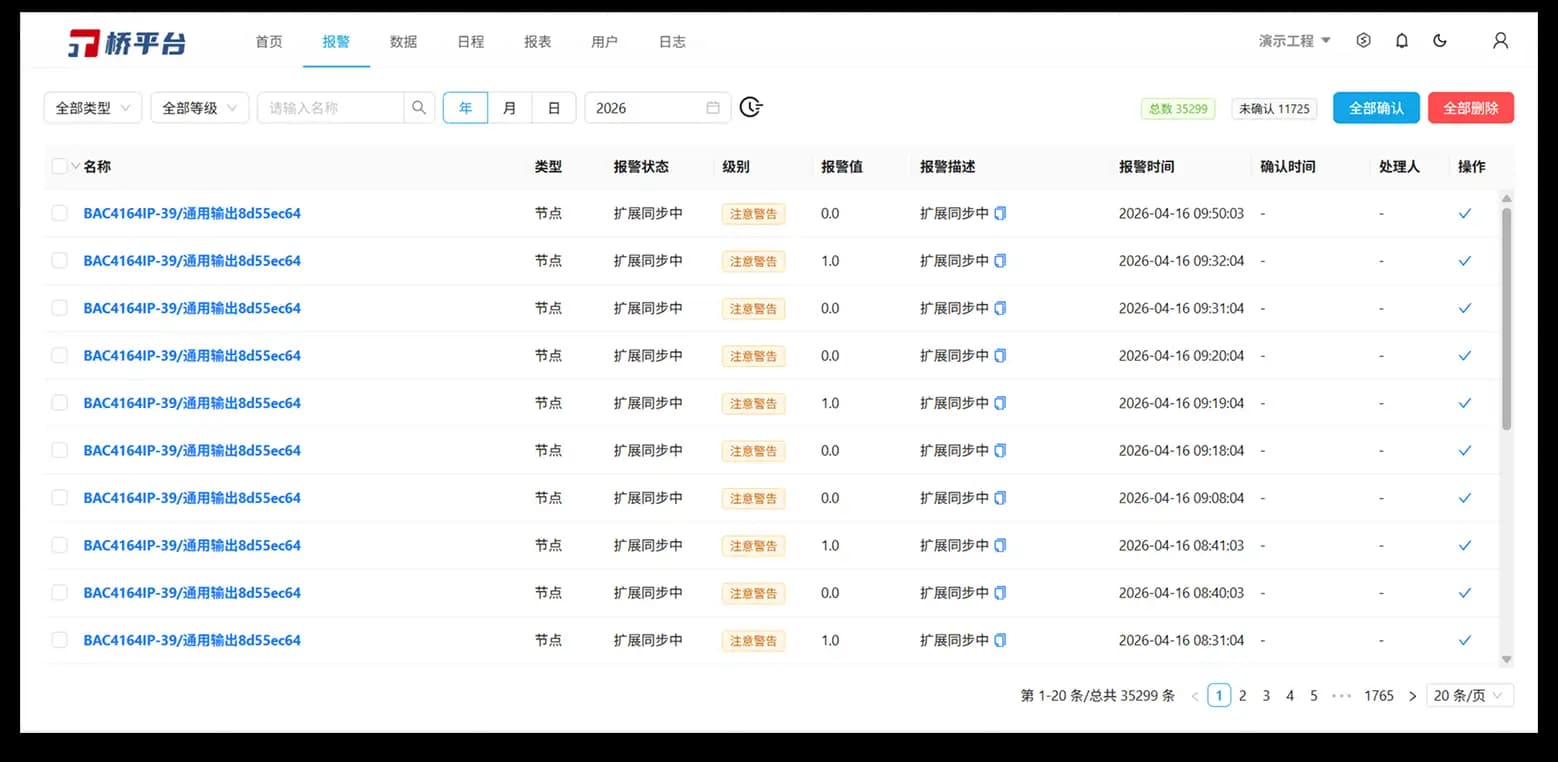Expand the 演示工程 project dropdown
1558x762 pixels.
1295,41
